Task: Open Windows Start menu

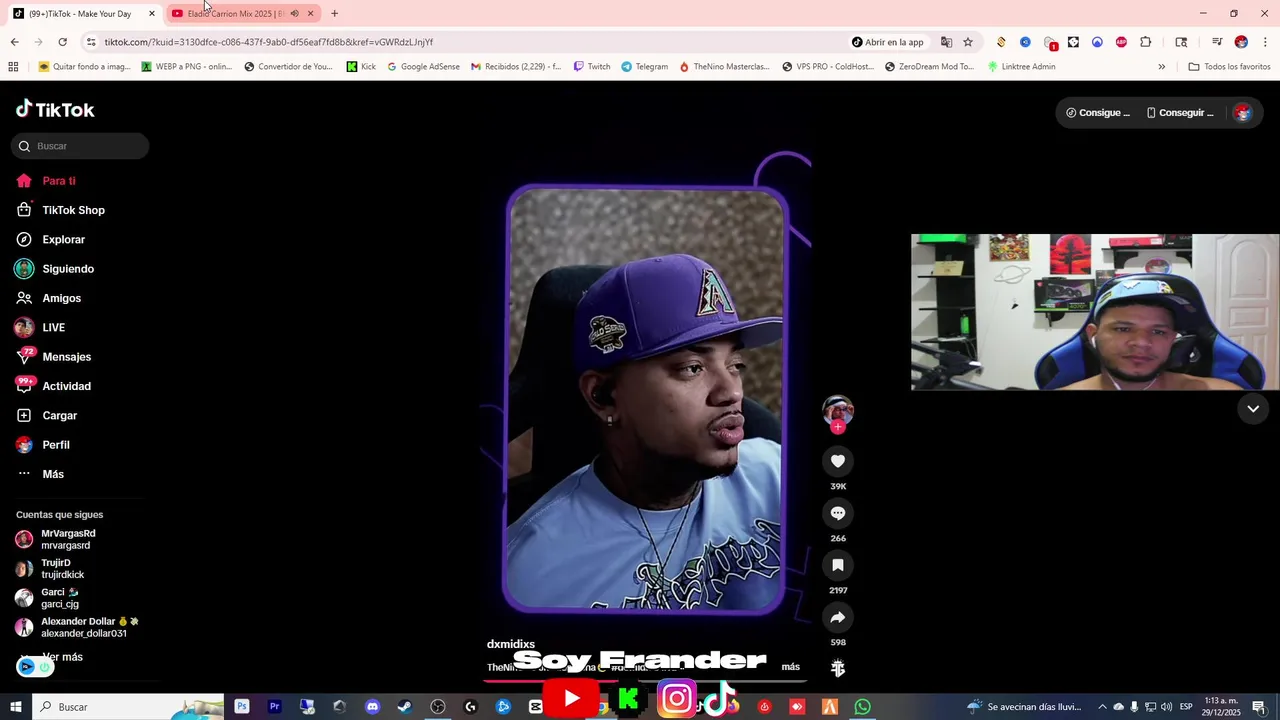Action: pos(15,707)
